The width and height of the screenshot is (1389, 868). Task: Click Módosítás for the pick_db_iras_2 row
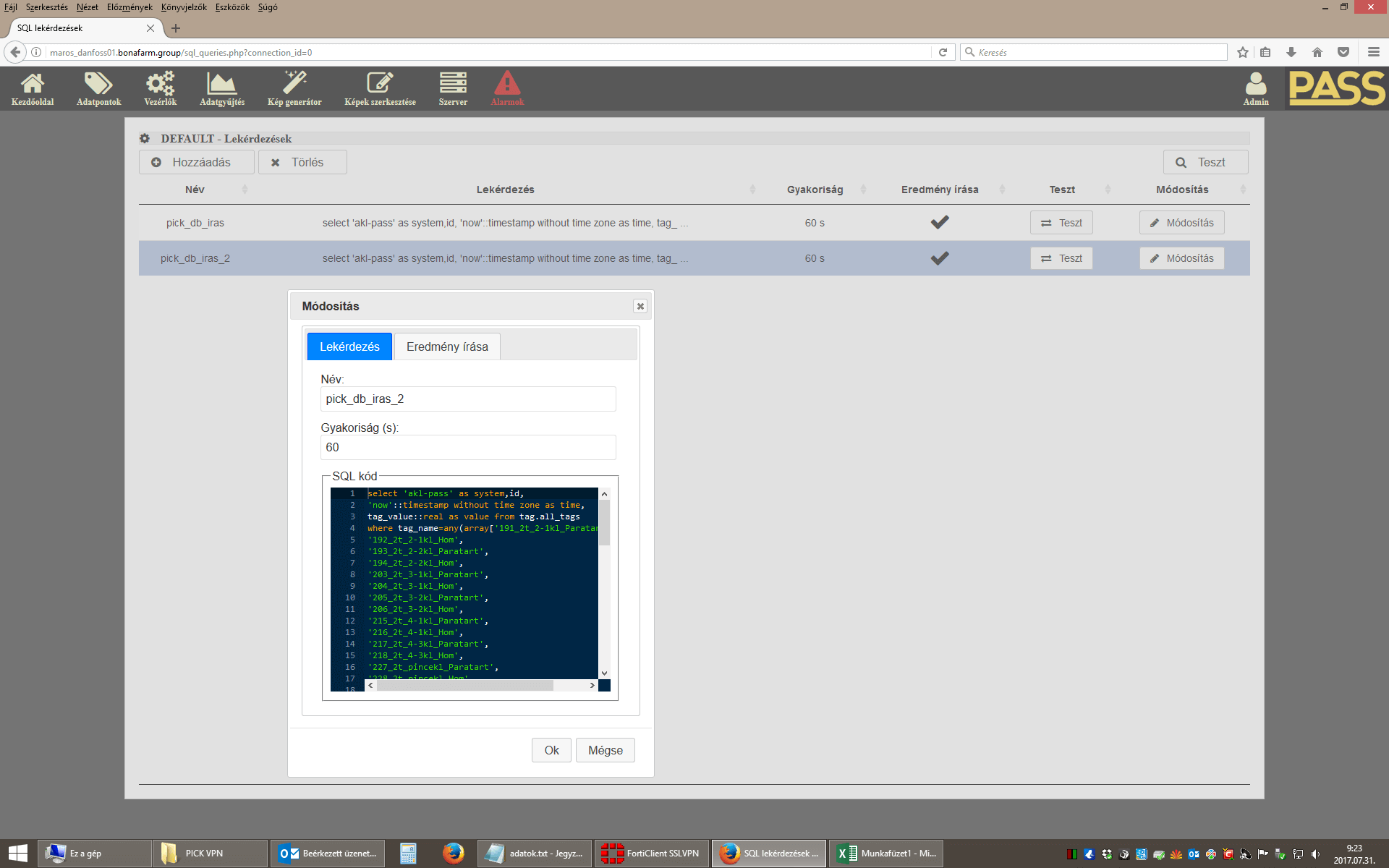point(1182,258)
